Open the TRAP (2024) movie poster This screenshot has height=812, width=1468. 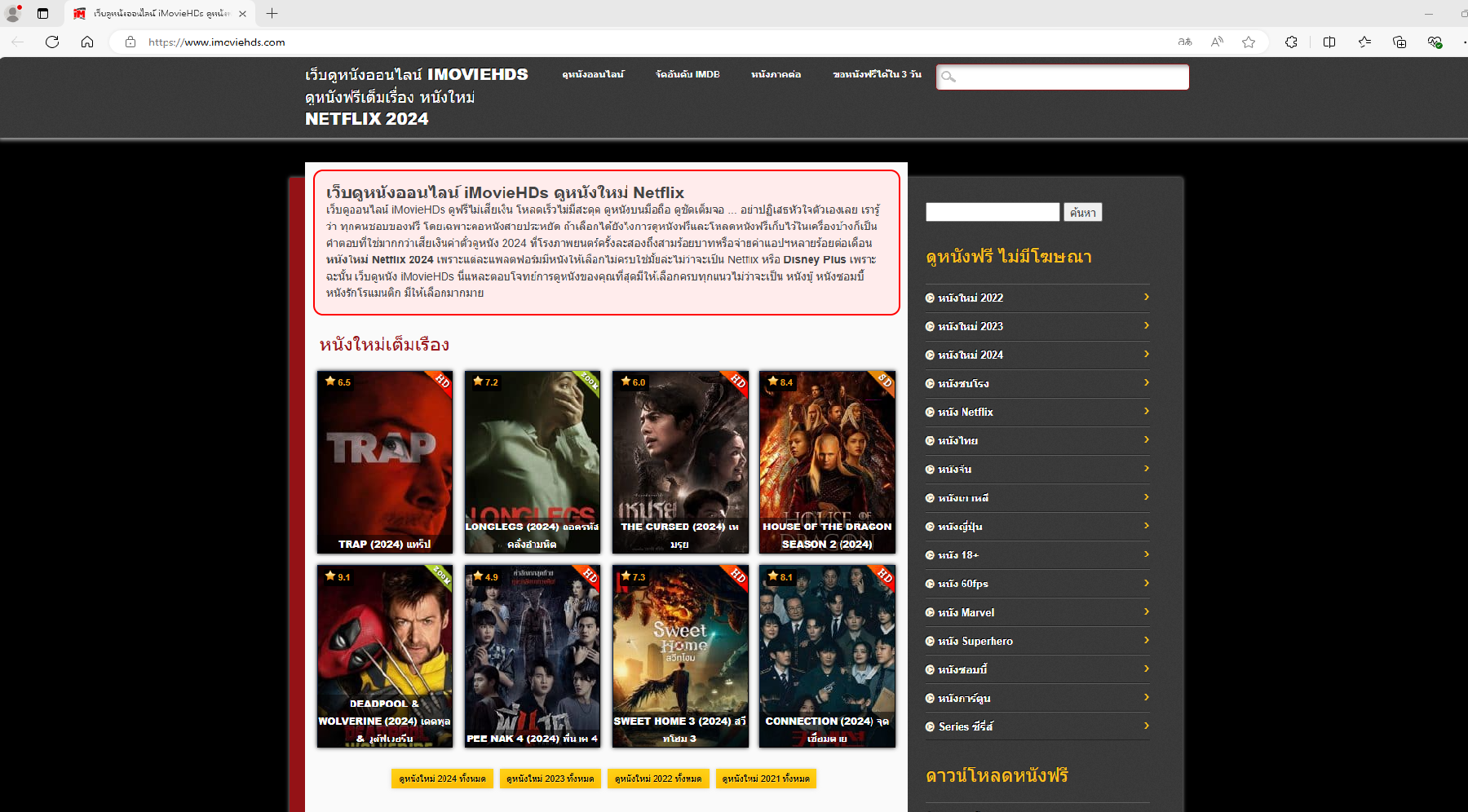pyautogui.click(x=384, y=461)
